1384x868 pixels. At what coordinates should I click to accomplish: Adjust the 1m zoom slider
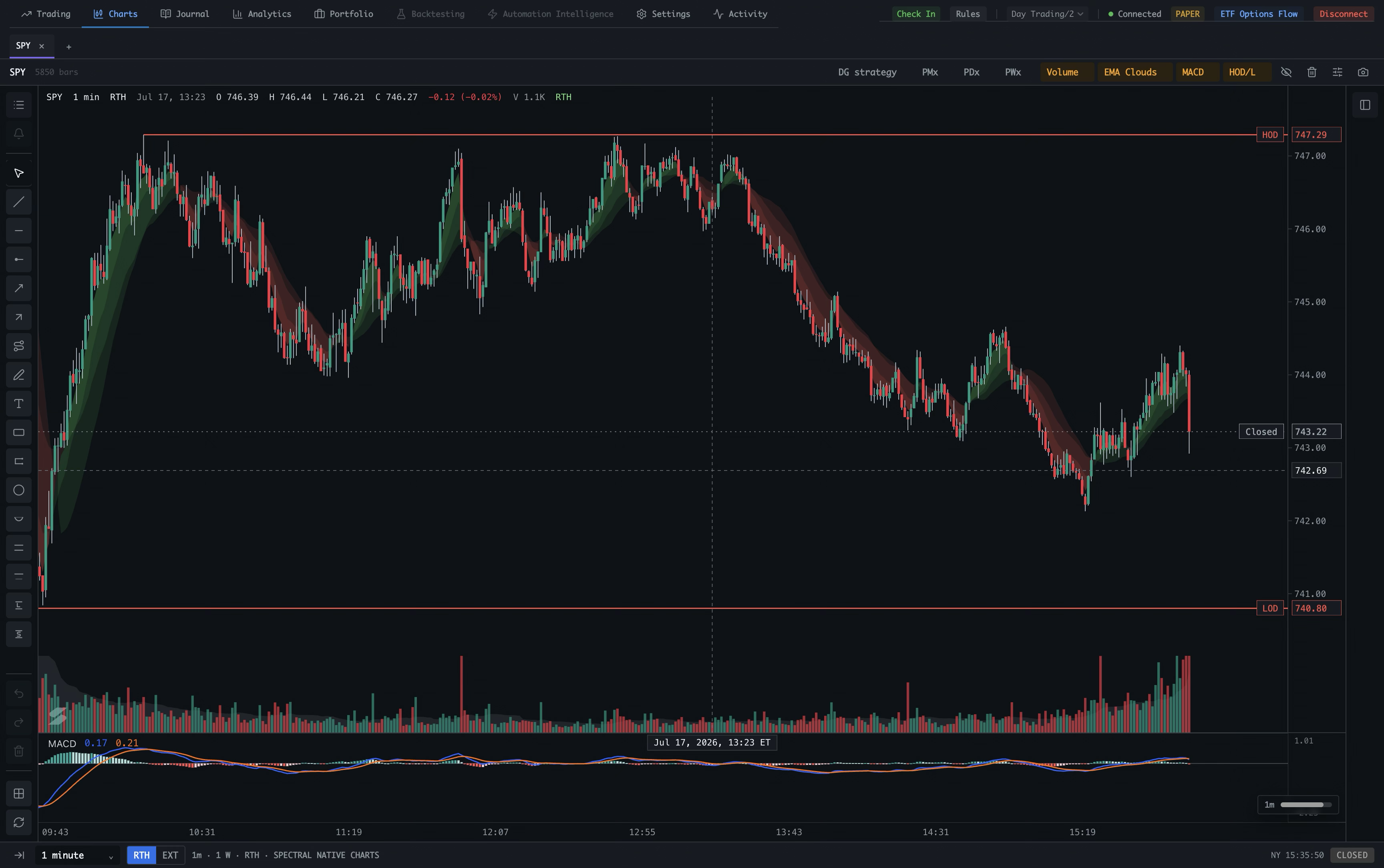pos(1306,805)
